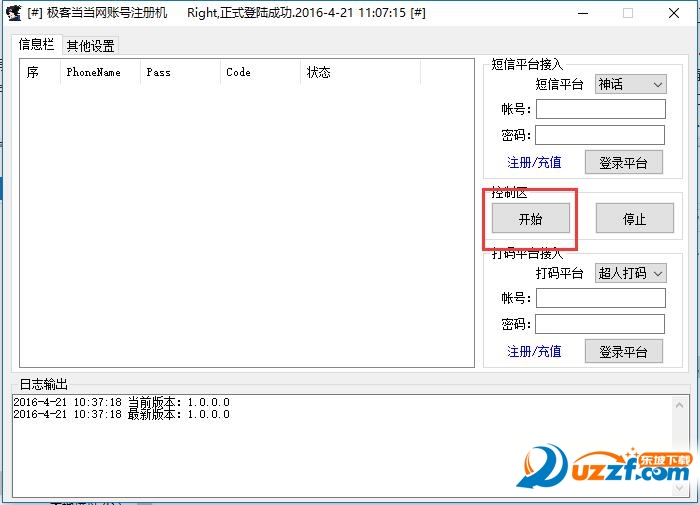The image size is (700, 505).
Task: Click 登录平台 button for 打码平台
Action: pos(624,352)
